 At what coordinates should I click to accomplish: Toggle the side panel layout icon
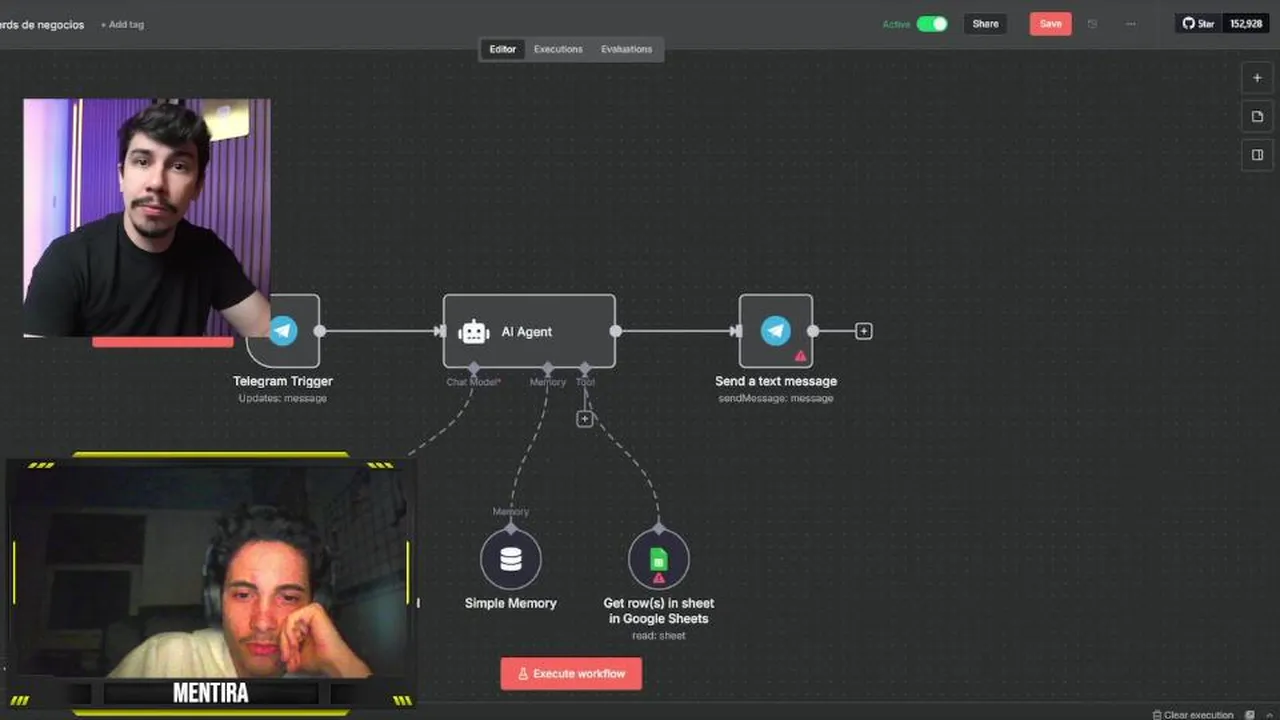point(1257,155)
